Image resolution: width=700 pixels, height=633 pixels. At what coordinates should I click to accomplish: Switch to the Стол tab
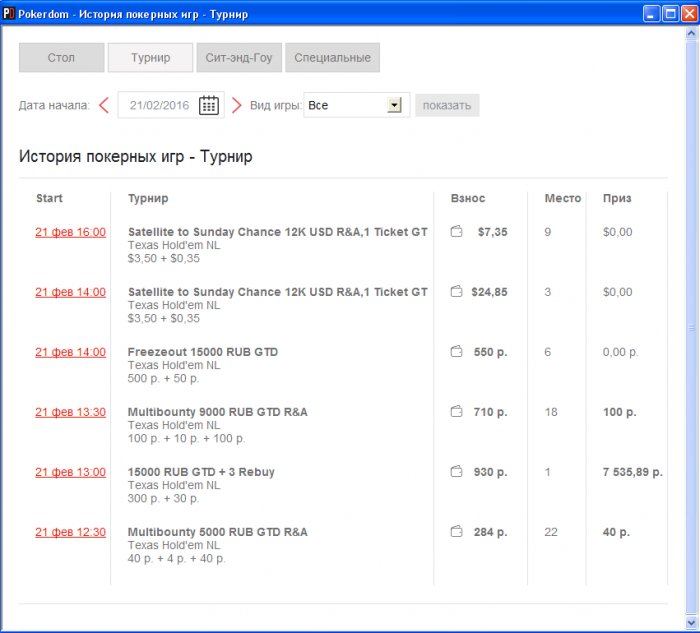pyautogui.click(x=62, y=58)
